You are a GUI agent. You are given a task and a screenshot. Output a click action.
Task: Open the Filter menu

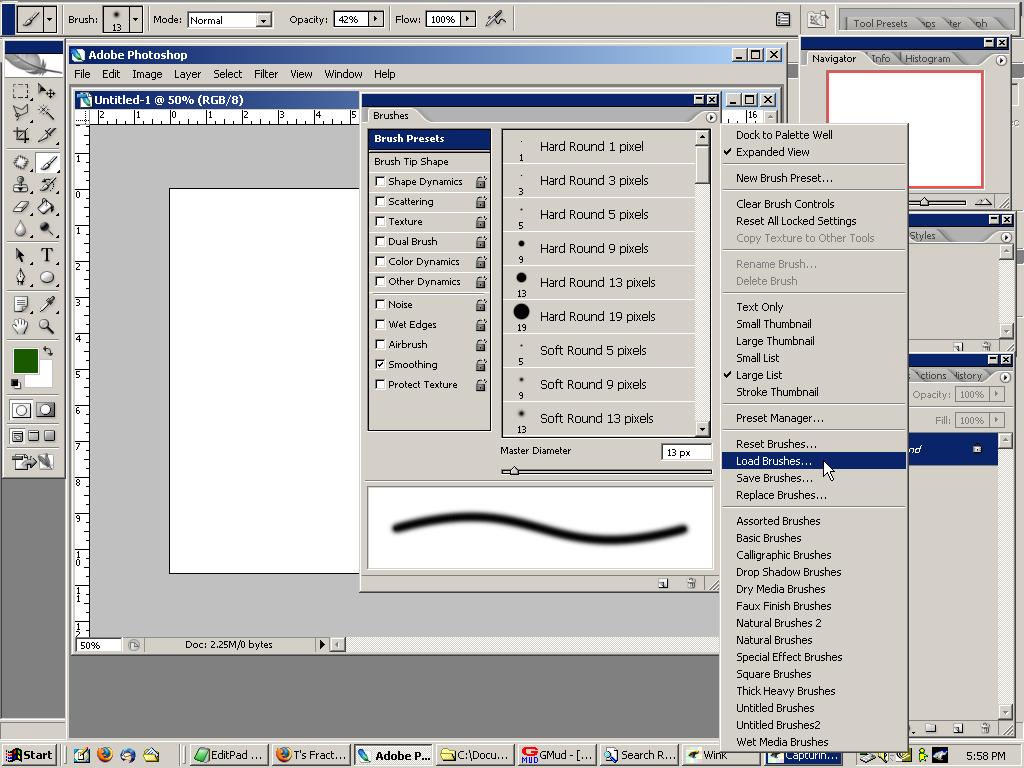click(266, 73)
